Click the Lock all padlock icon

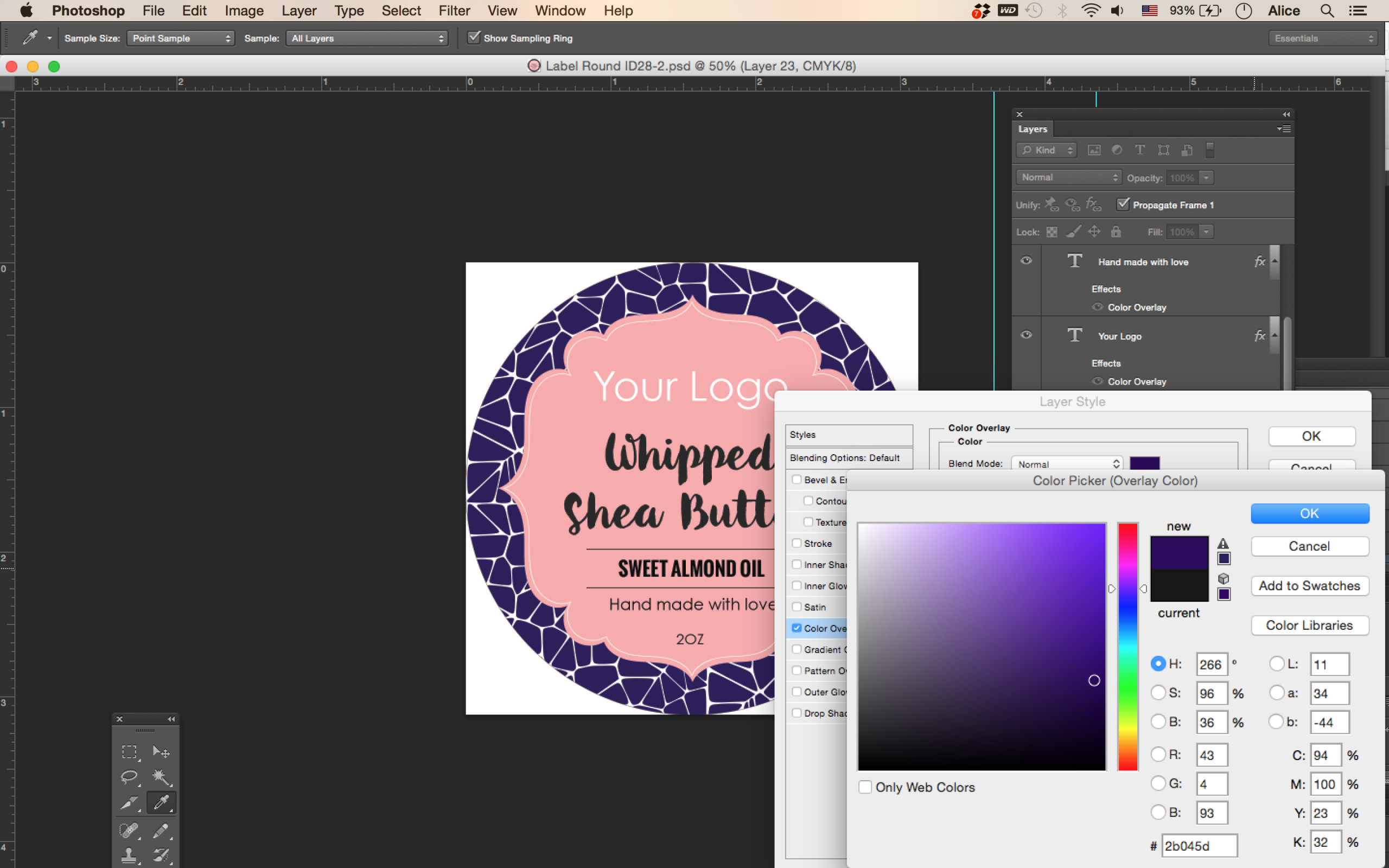click(1116, 231)
